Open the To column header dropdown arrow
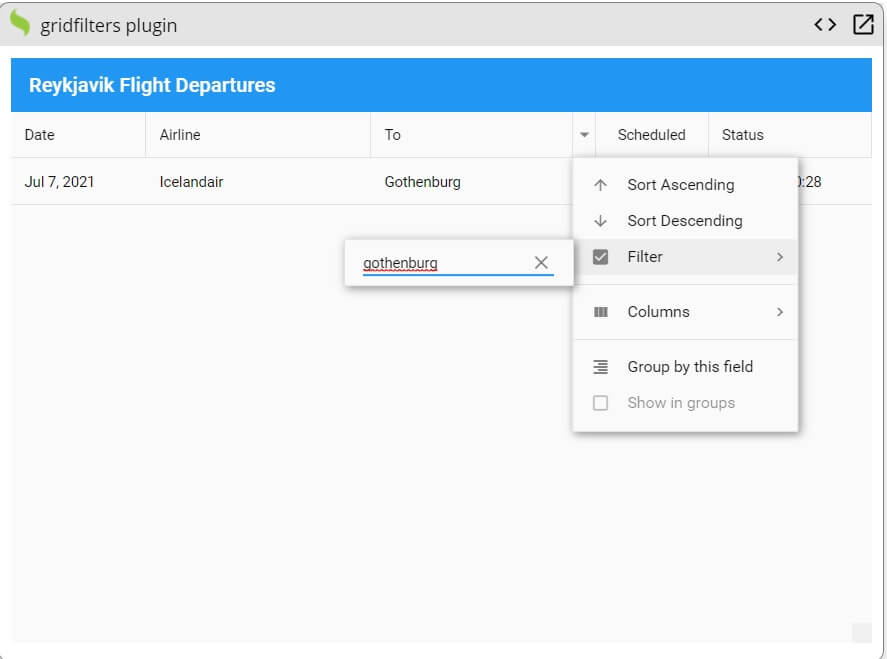 tap(585, 134)
